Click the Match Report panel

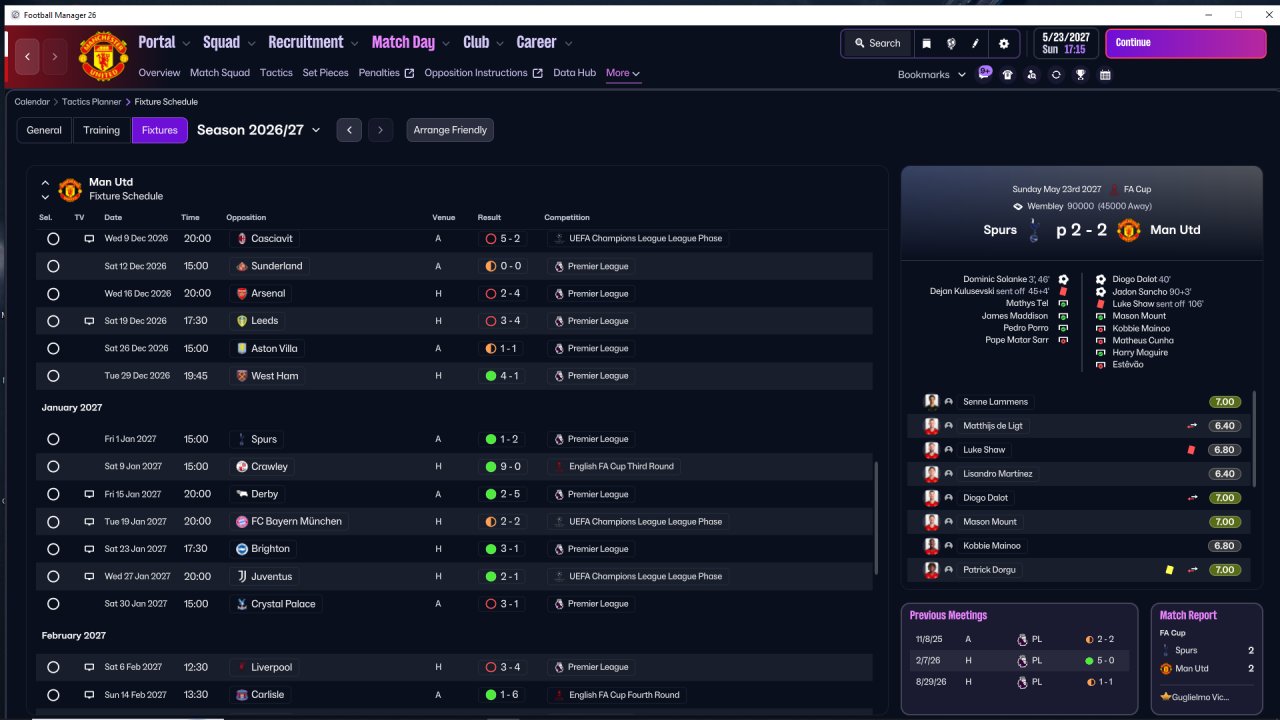point(1206,659)
